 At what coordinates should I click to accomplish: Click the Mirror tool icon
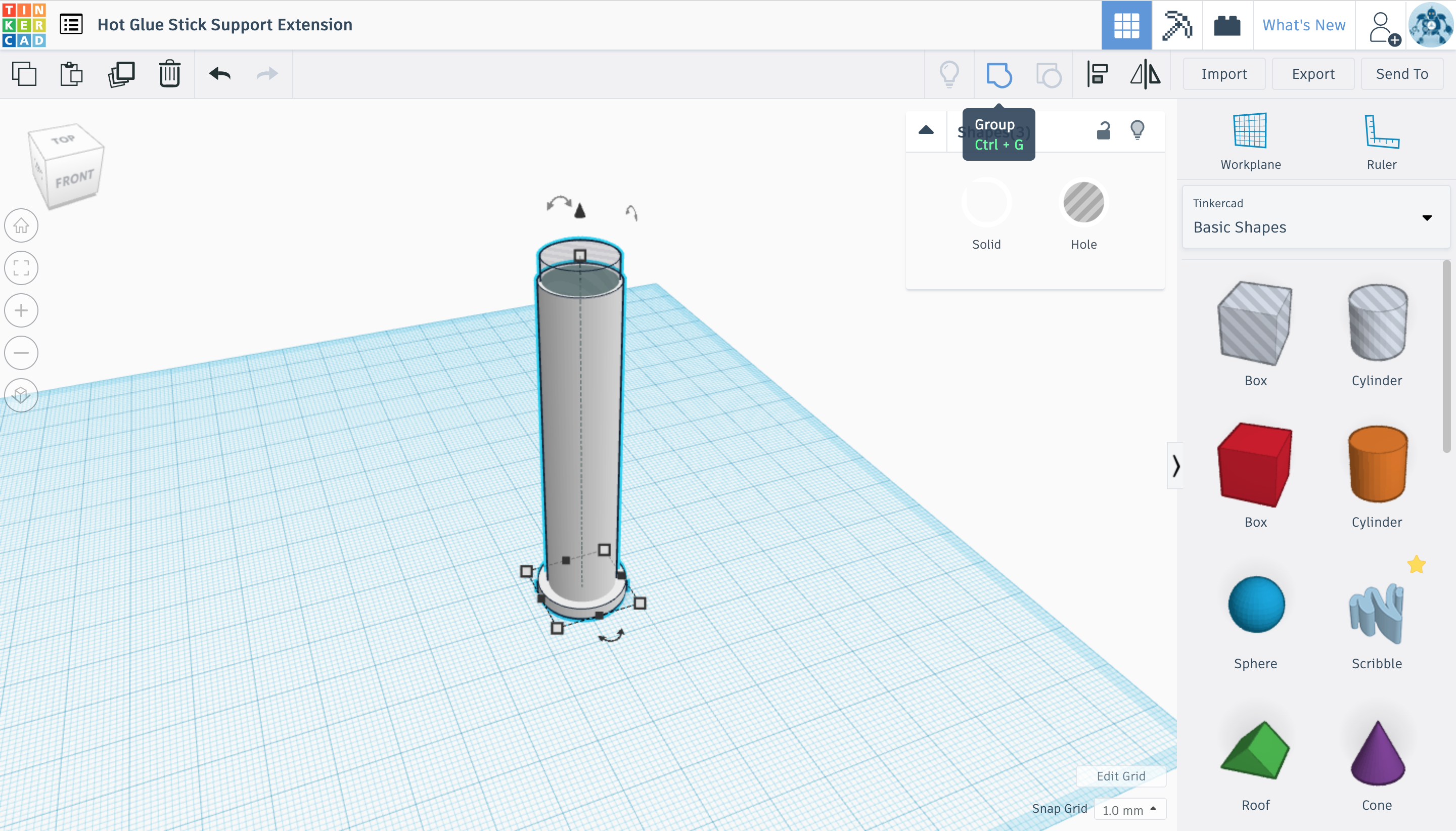coord(1145,74)
